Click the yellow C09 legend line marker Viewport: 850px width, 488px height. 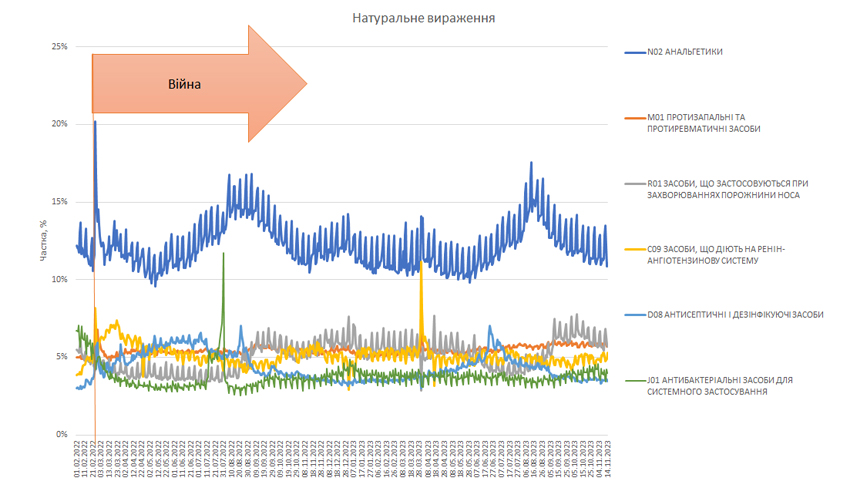tap(634, 248)
